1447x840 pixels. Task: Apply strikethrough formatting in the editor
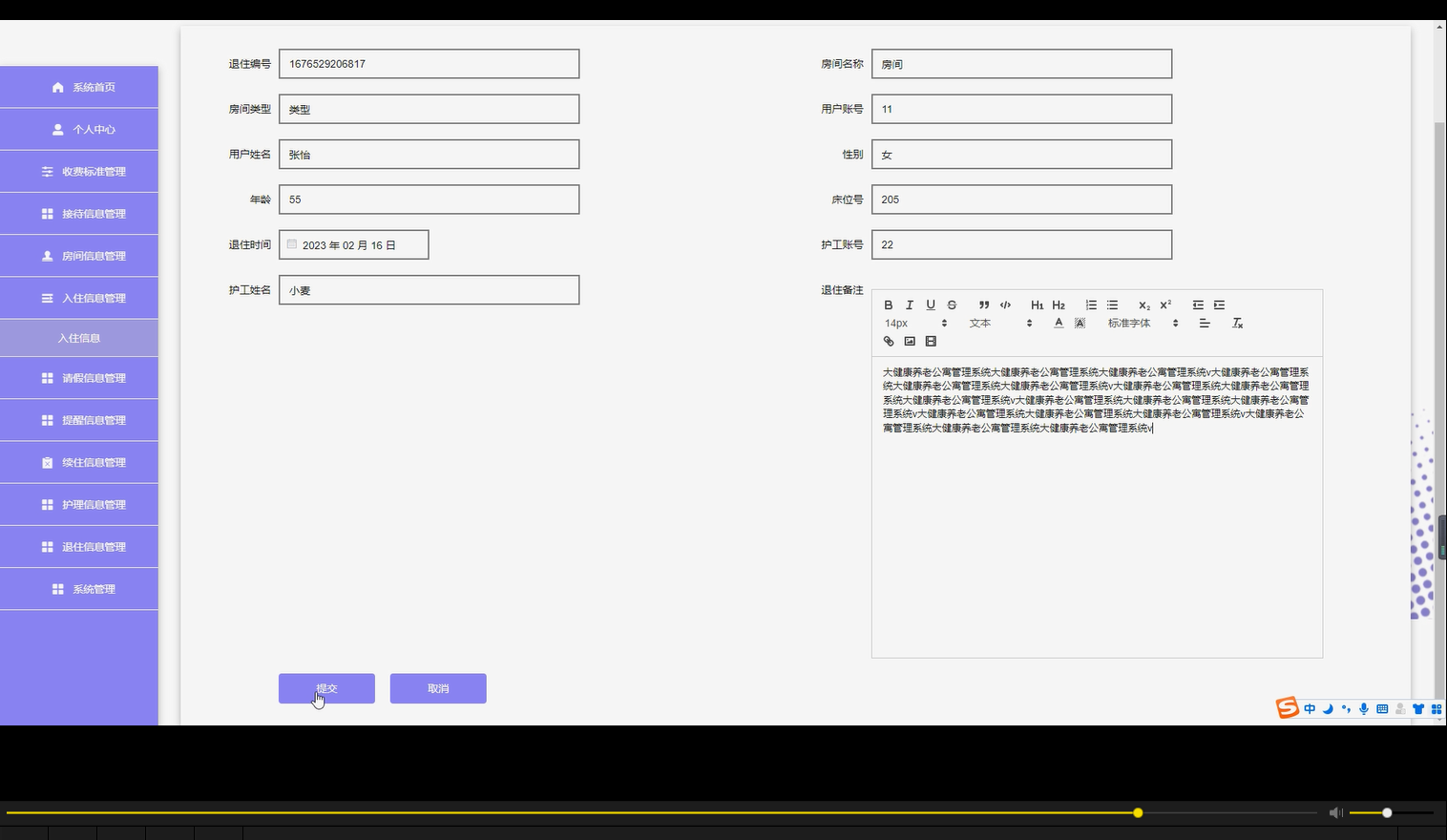(x=952, y=304)
